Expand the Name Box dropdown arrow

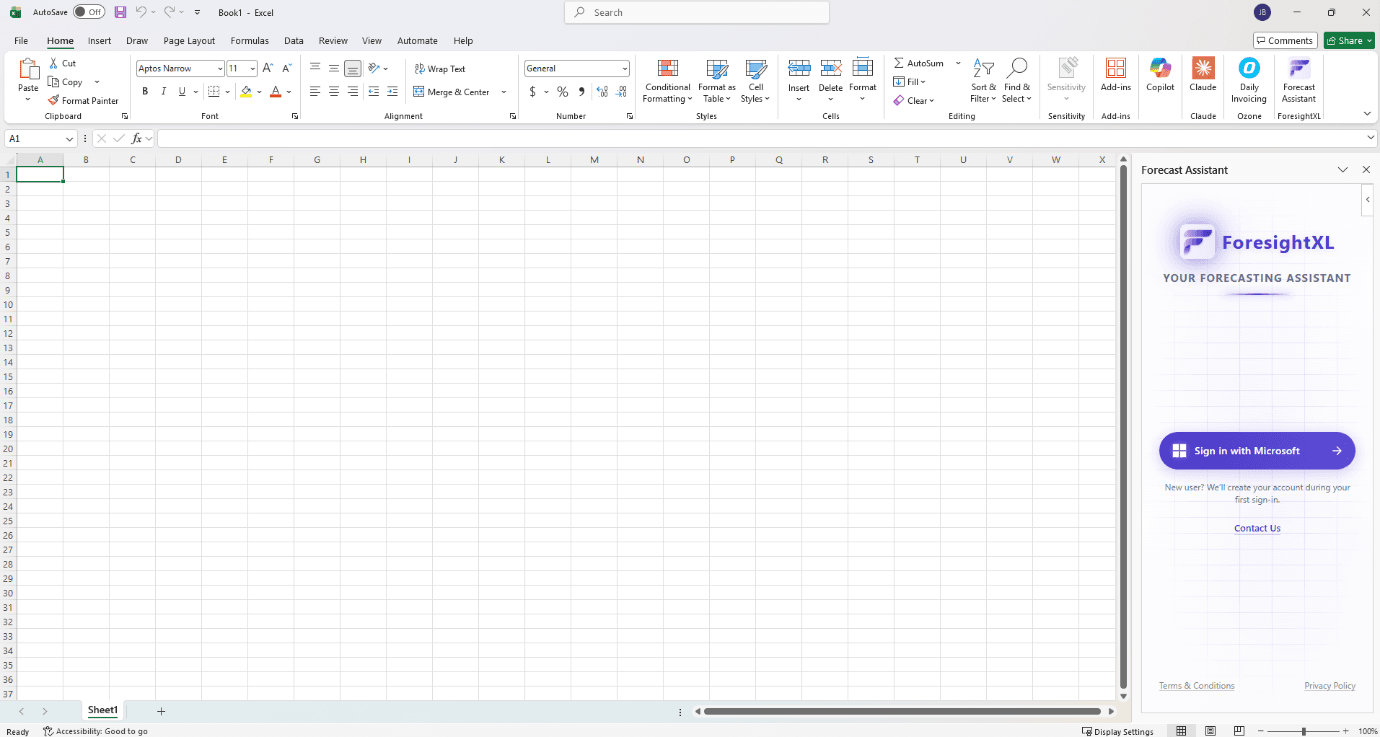click(x=69, y=139)
